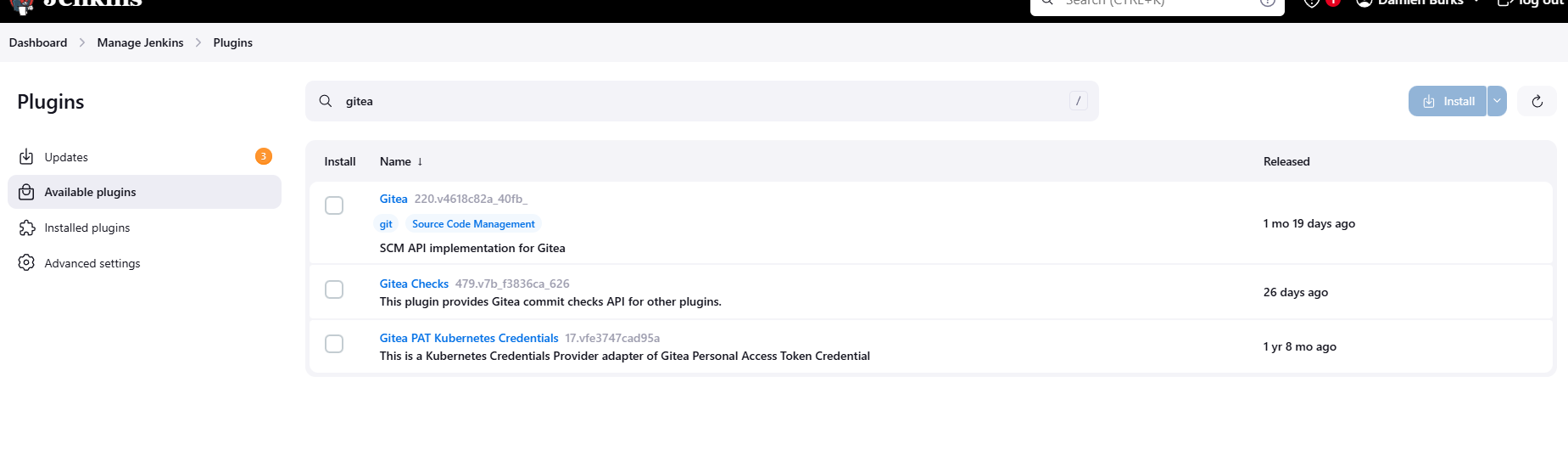The image size is (1568, 472).
Task: Click the Install button
Action: coord(1448,101)
